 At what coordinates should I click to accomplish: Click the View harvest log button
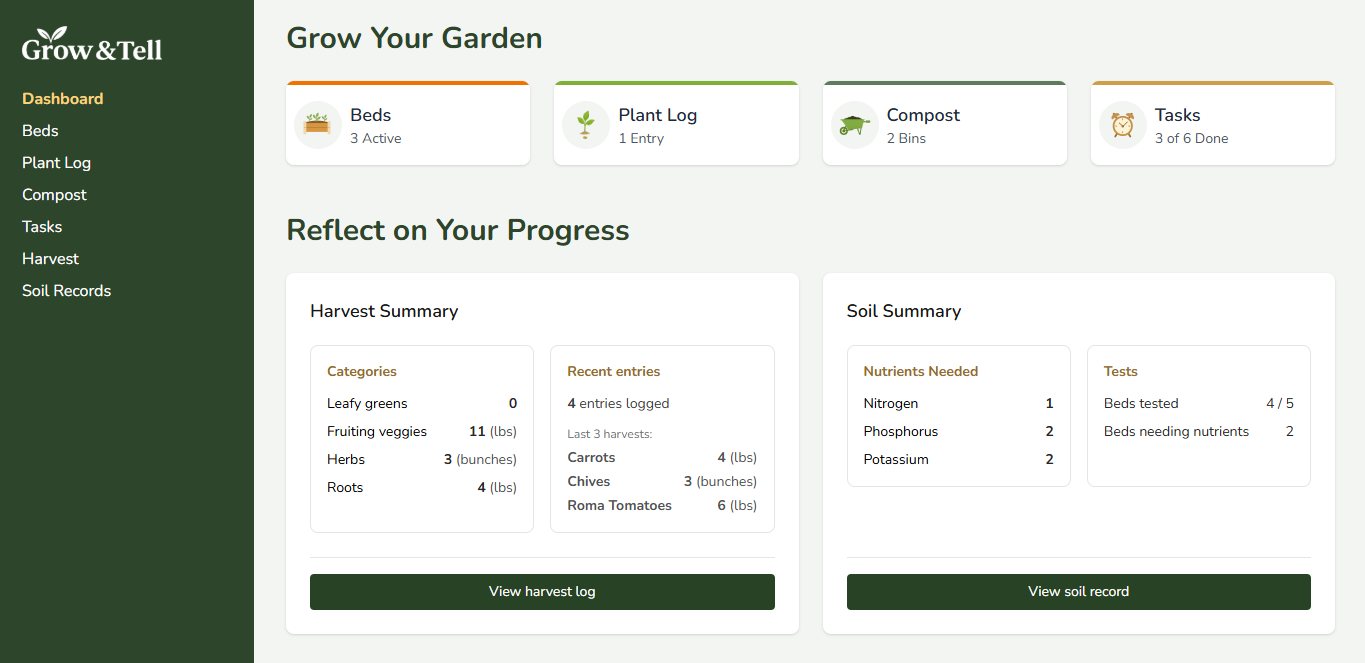(542, 591)
